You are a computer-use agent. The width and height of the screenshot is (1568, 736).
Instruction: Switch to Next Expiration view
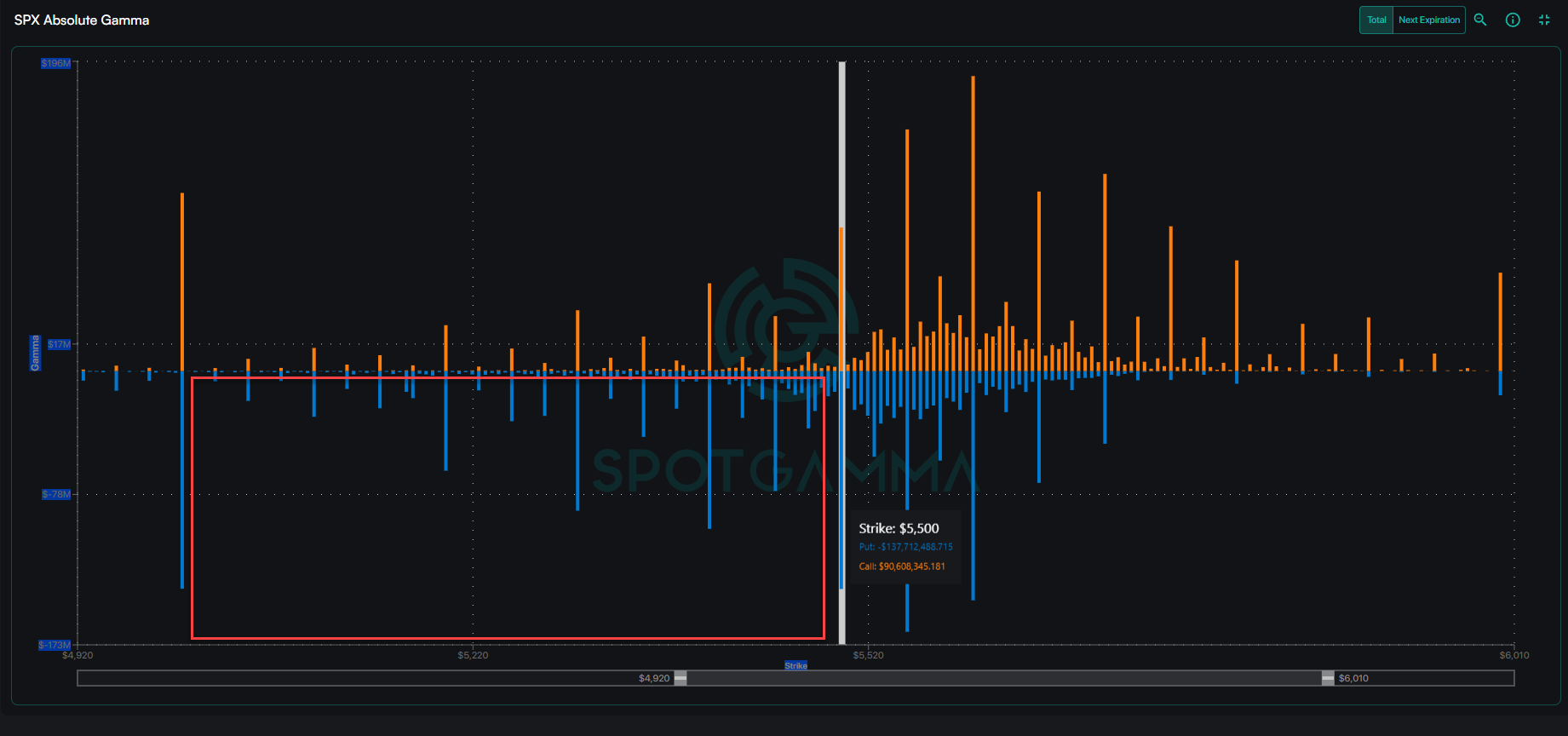tap(1428, 20)
